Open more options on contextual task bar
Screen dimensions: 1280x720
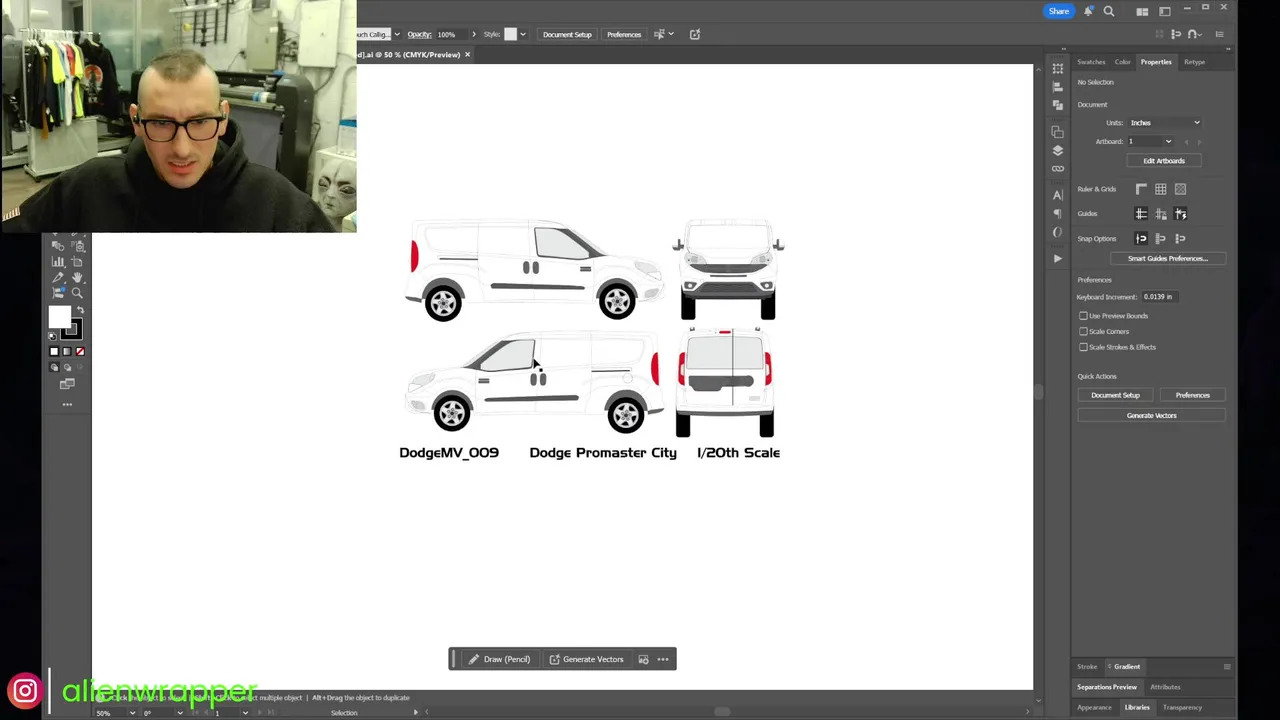(663, 659)
